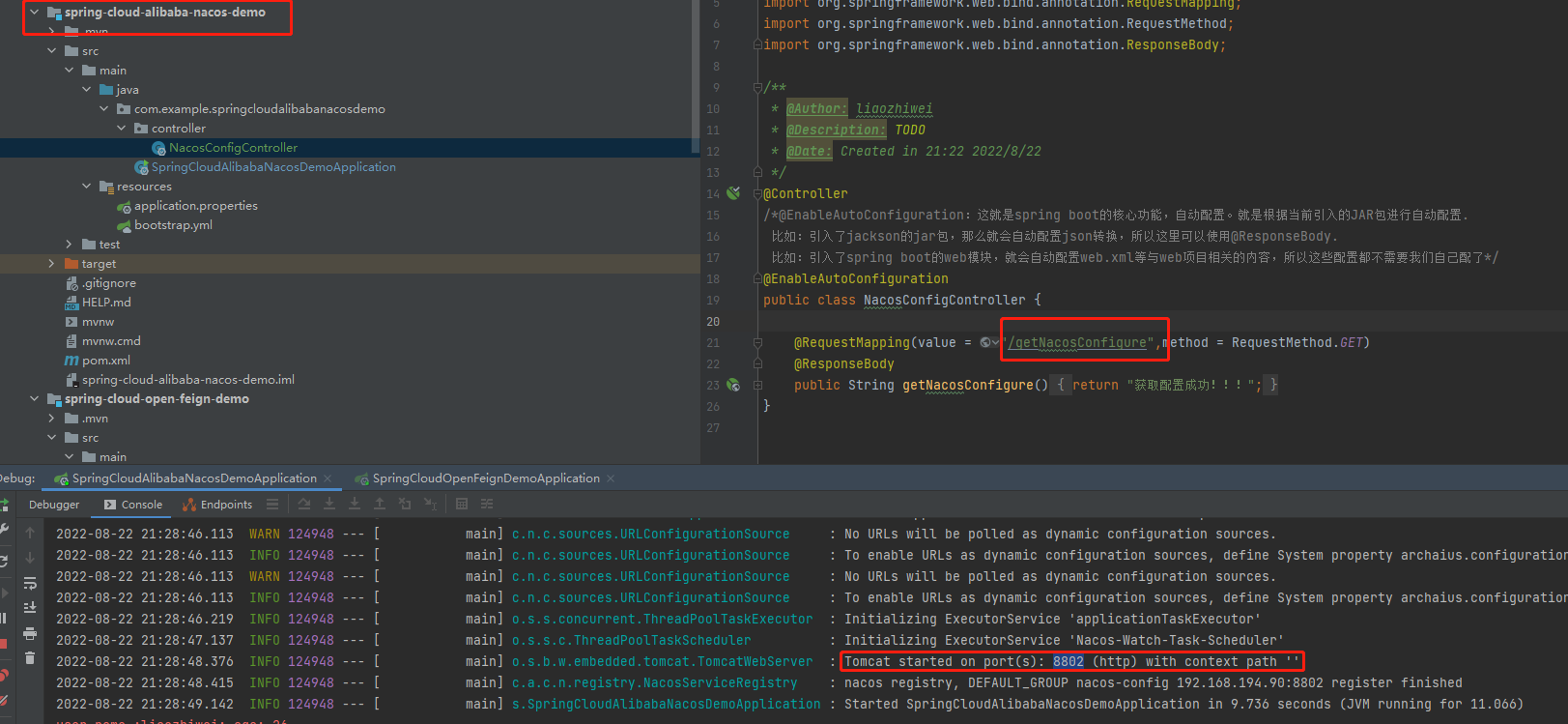Click the Pause Program debug icon
Viewport: 1568px width, 724px height.
coord(3,618)
